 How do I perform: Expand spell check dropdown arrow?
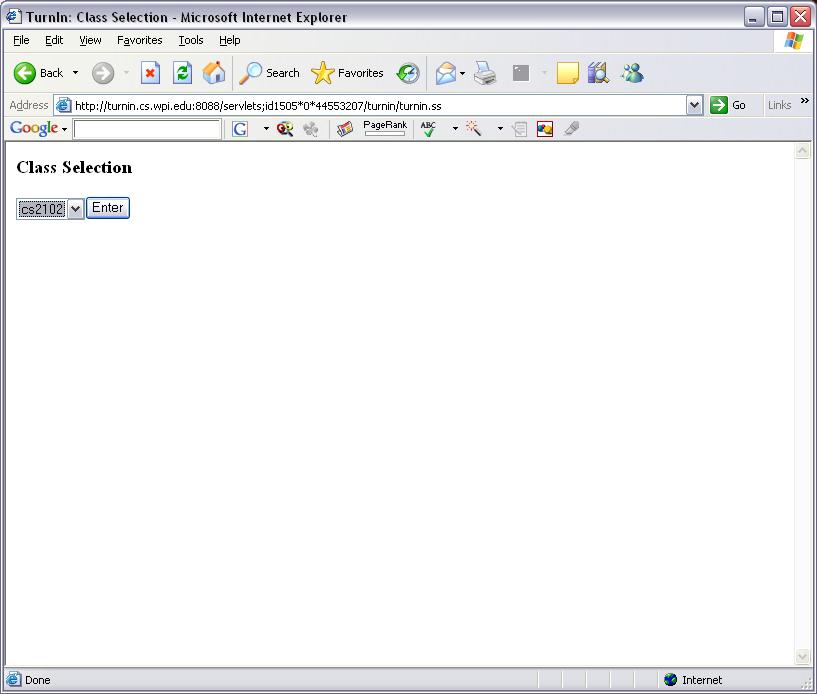[x=455, y=129]
